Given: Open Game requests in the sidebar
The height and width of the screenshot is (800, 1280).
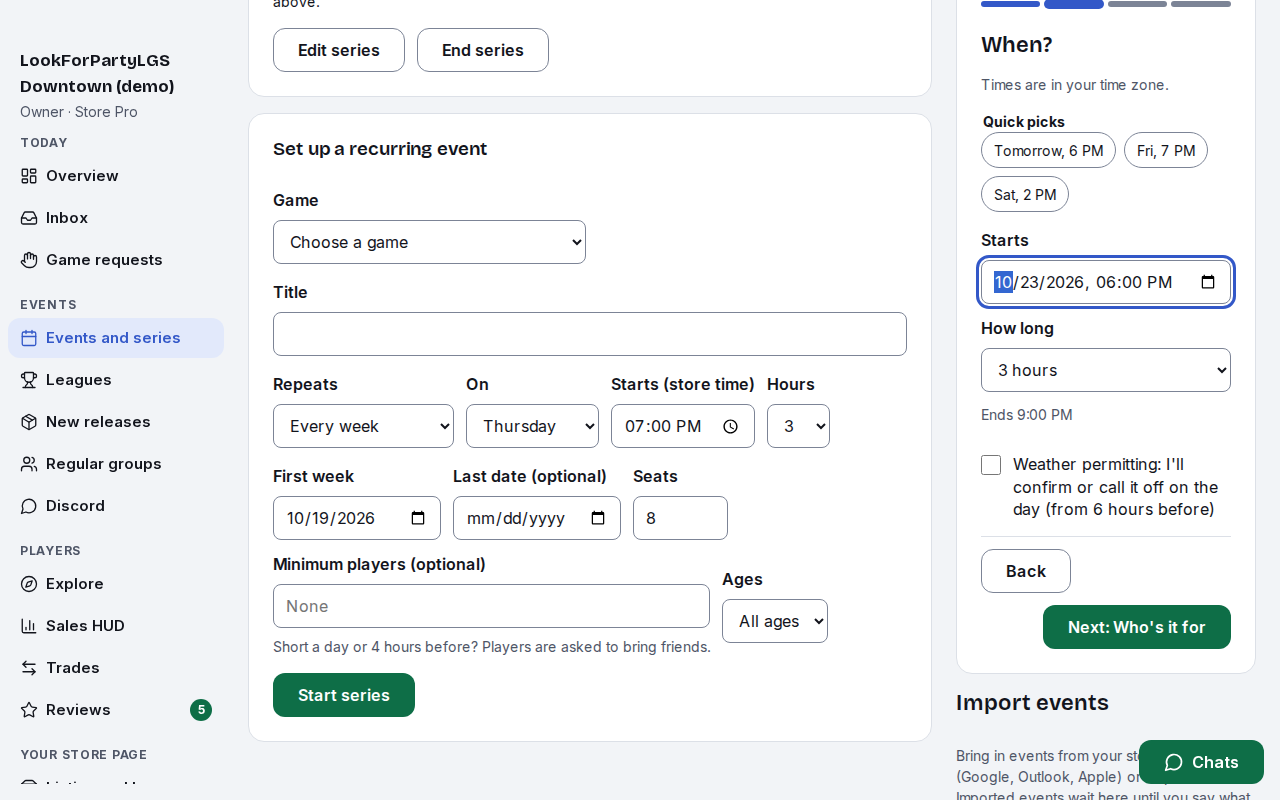Looking at the screenshot, I should [116, 260].
